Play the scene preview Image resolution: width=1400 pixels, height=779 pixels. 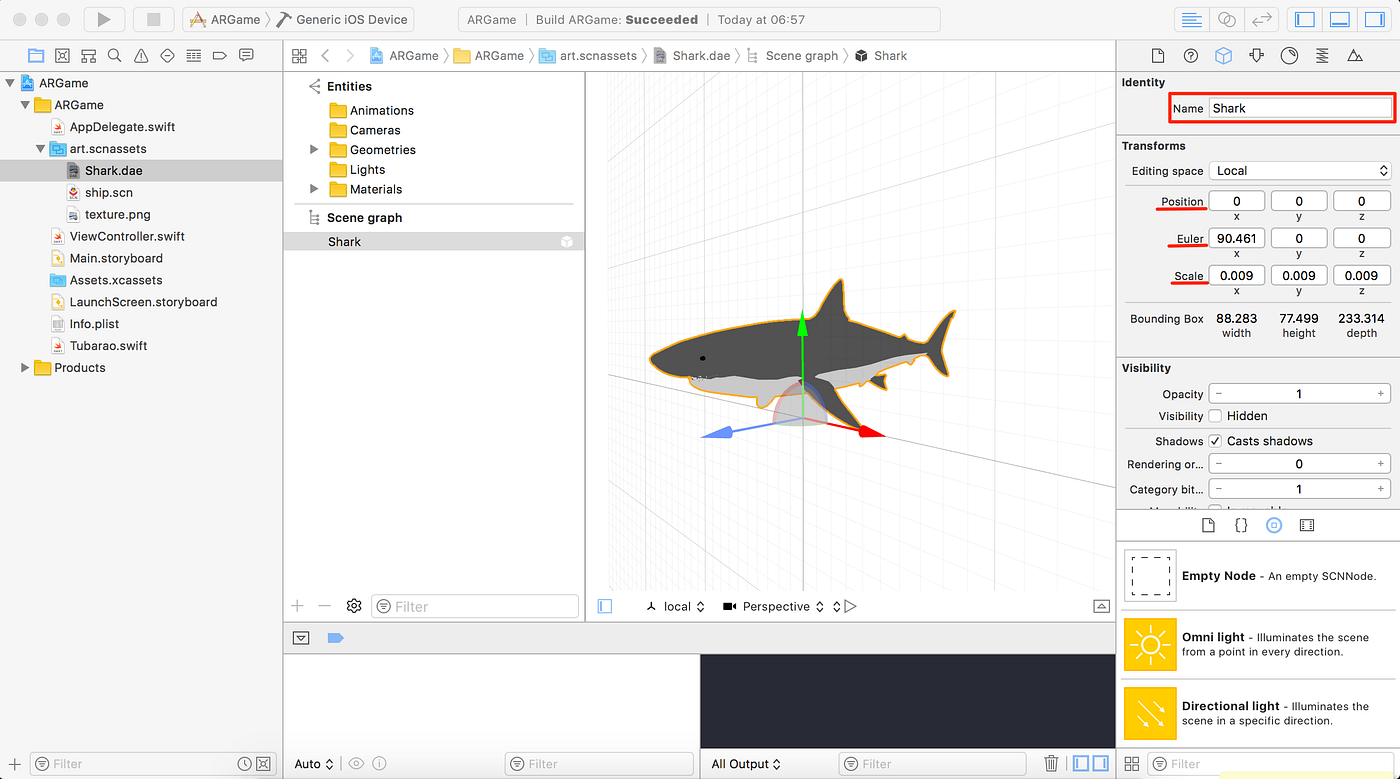[850, 607]
